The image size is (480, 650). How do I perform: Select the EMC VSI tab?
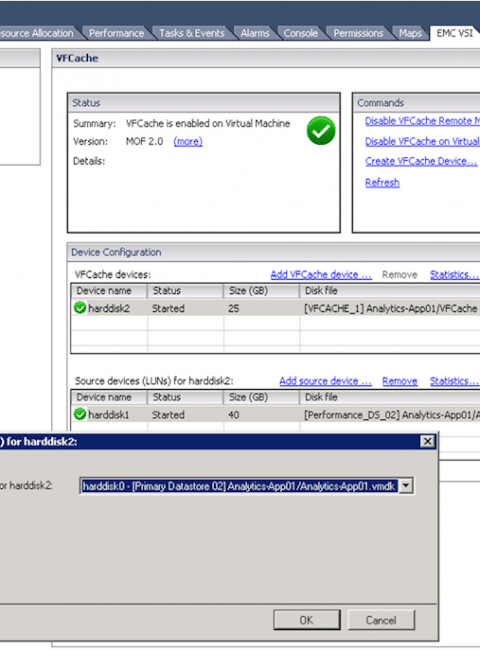click(x=454, y=33)
